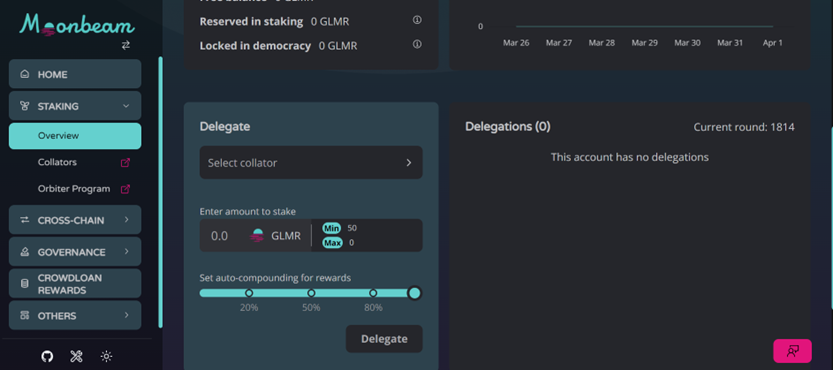Click the page scrollbar on right edge
The width and height of the screenshot is (833, 370).
(831, 218)
